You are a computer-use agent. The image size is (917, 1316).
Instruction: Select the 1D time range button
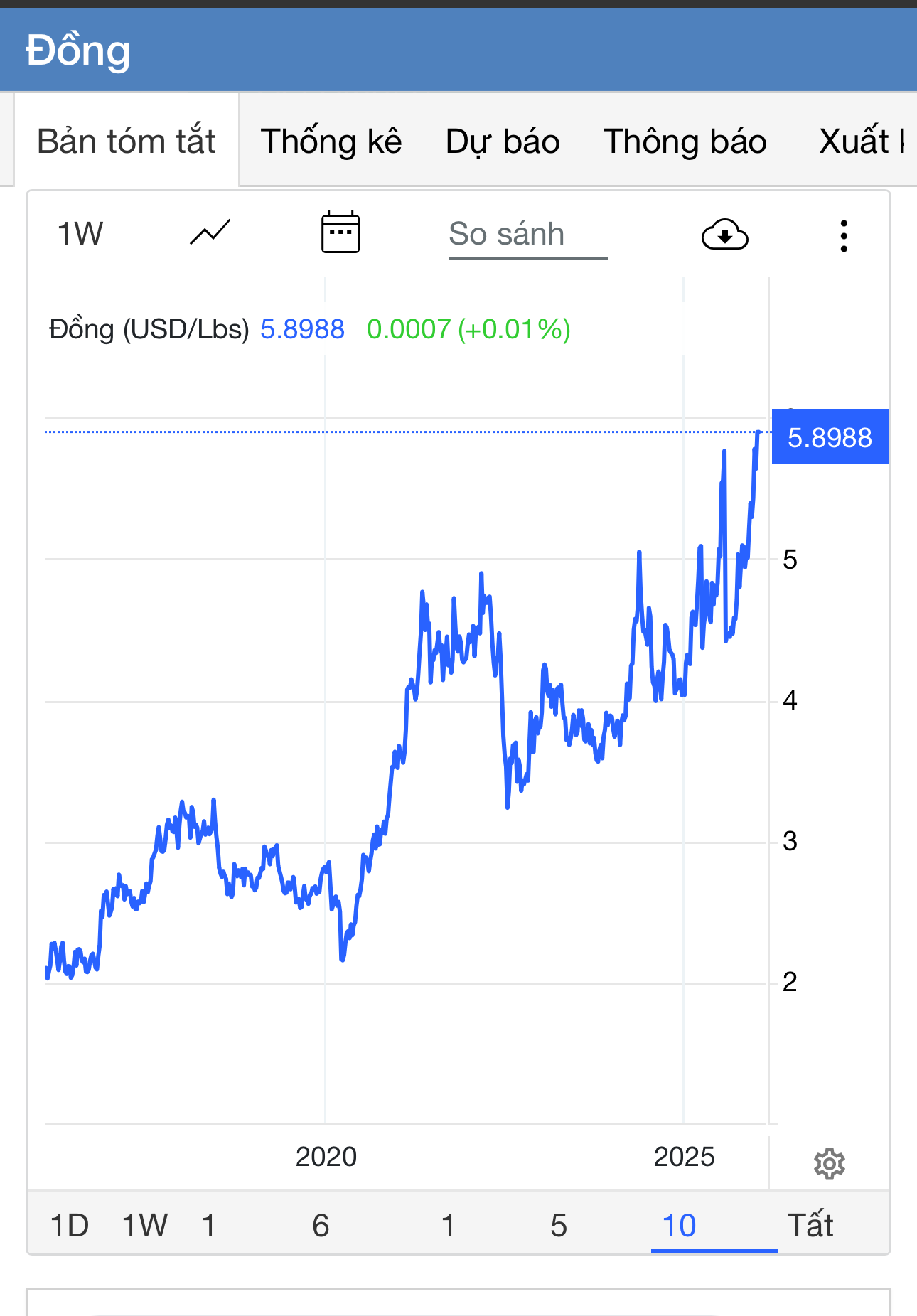pyautogui.click(x=70, y=1226)
